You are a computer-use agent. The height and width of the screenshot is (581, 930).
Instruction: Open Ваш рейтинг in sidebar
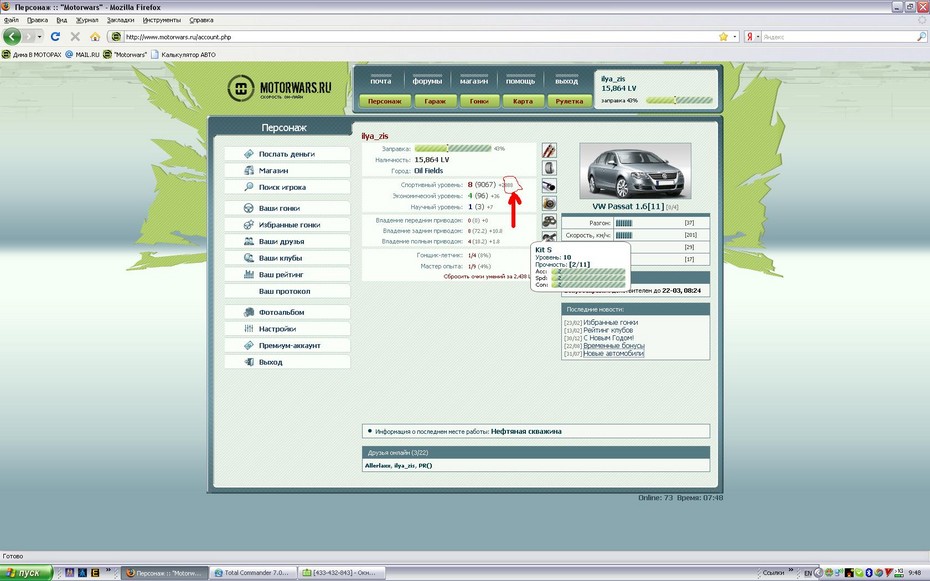(x=287, y=275)
